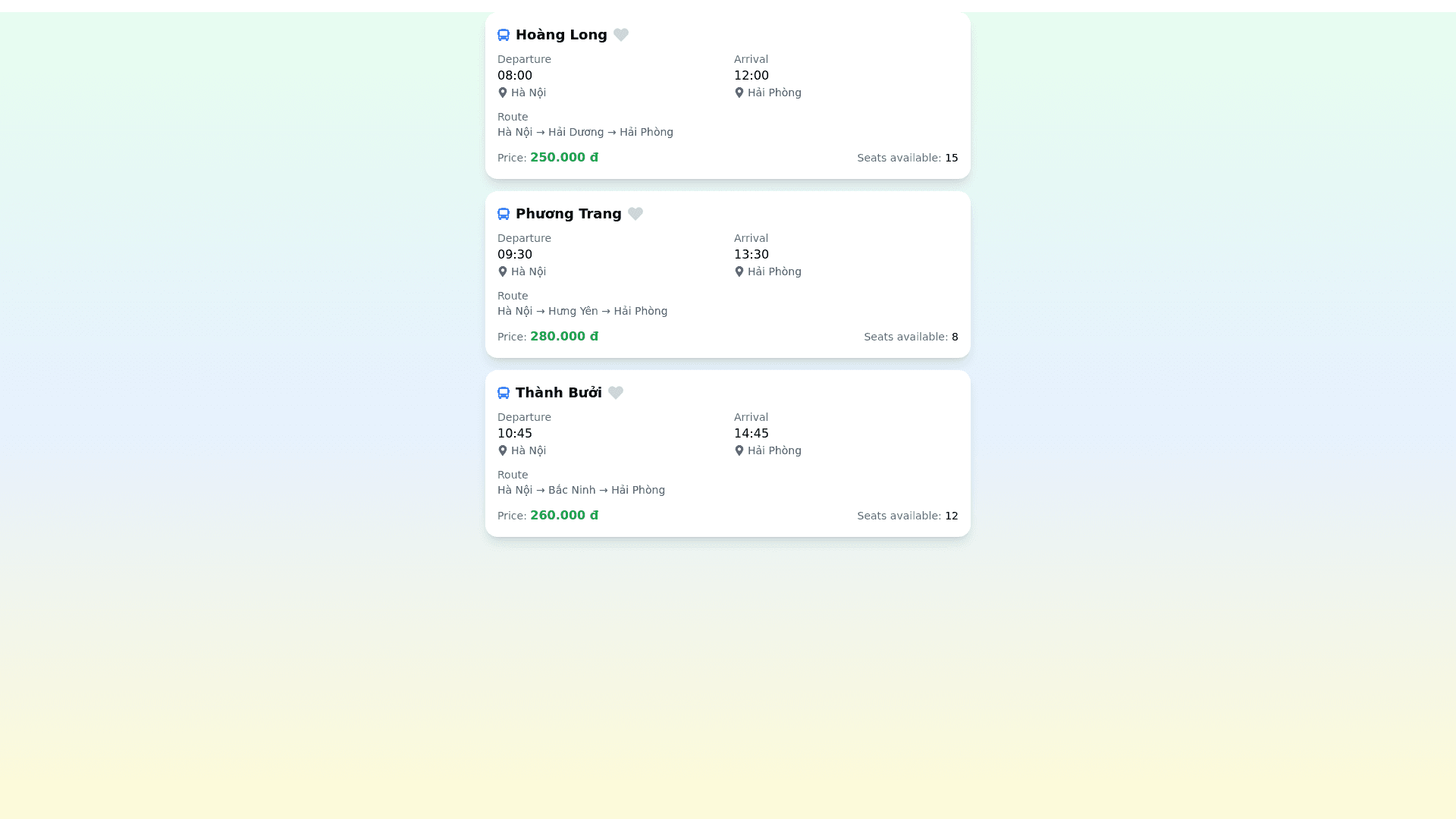The height and width of the screenshot is (819, 1456).
Task: Select the Thành Bưởi operator title
Action: [558, 393]
